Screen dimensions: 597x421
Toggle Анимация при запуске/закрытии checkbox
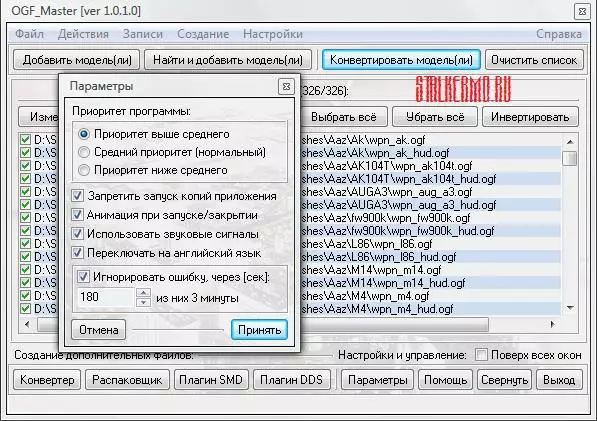pos(77,215)
